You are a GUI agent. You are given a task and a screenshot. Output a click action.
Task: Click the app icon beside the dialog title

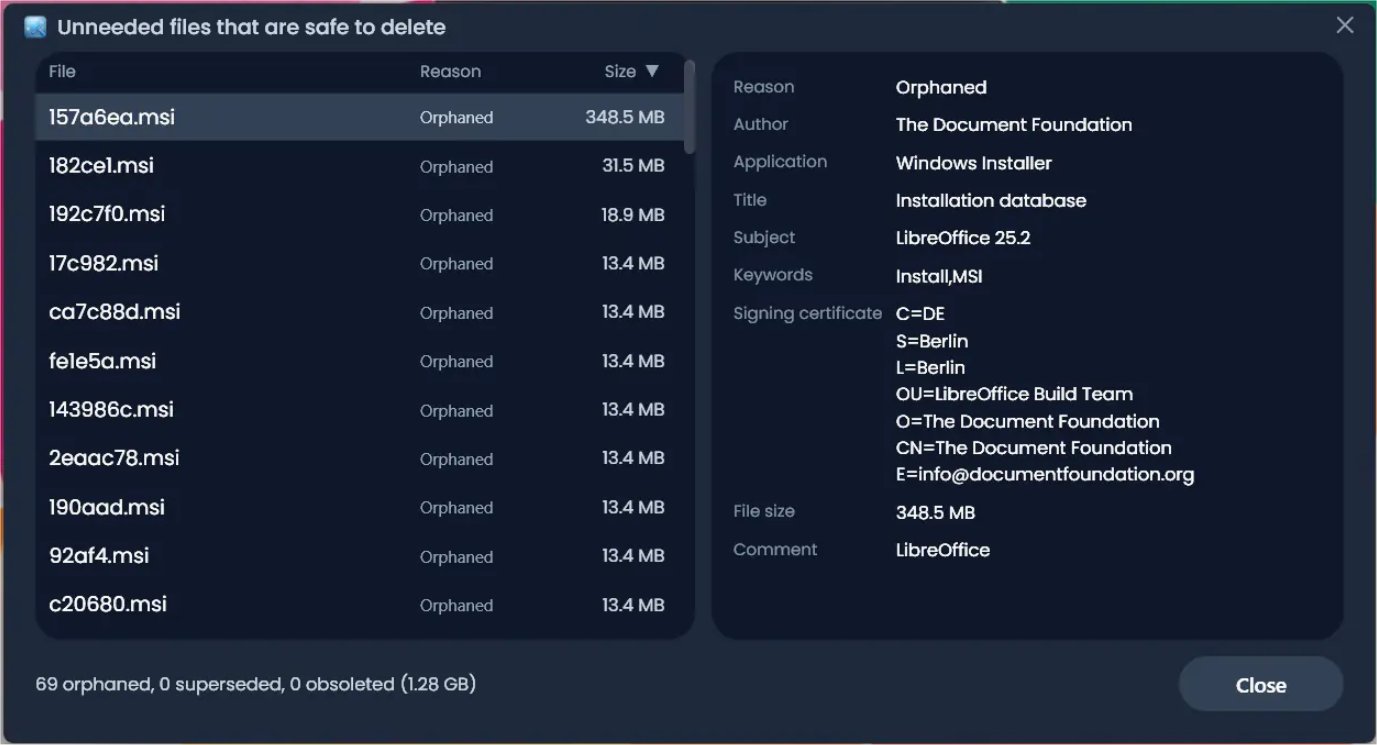pos(35,27)
